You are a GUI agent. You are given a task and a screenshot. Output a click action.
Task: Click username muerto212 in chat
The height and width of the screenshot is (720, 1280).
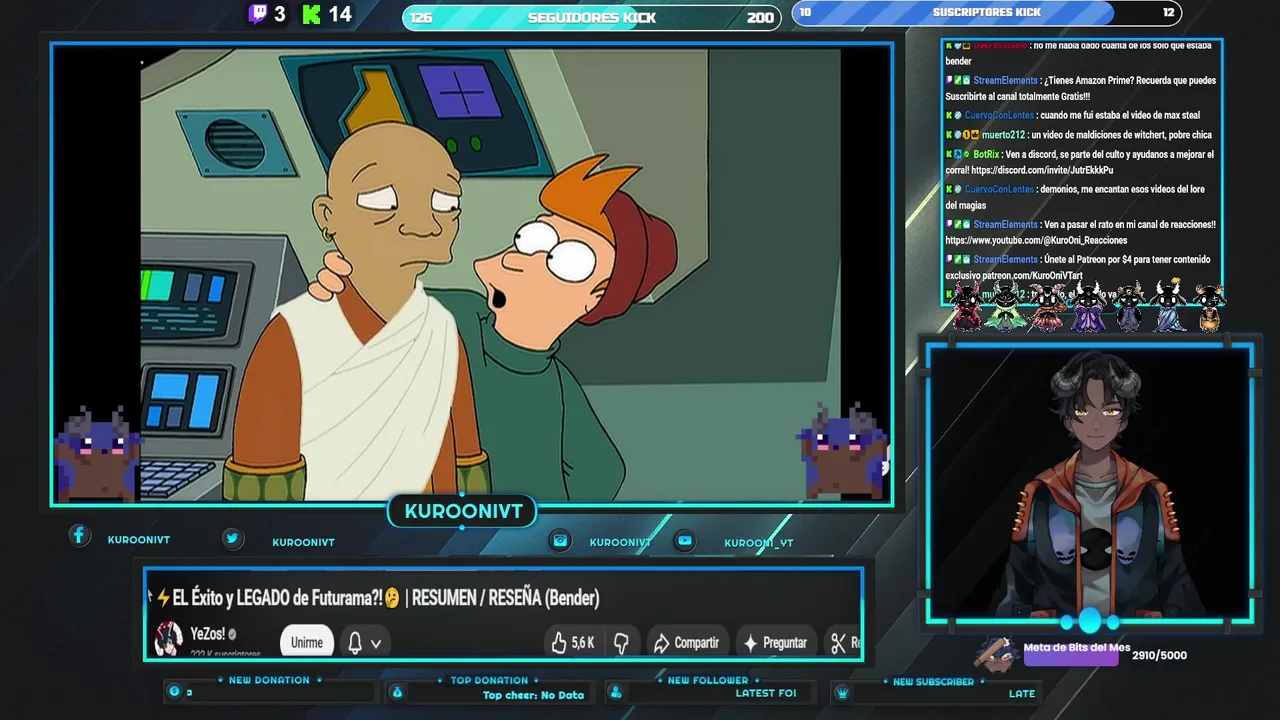(x=1003, y=135)
